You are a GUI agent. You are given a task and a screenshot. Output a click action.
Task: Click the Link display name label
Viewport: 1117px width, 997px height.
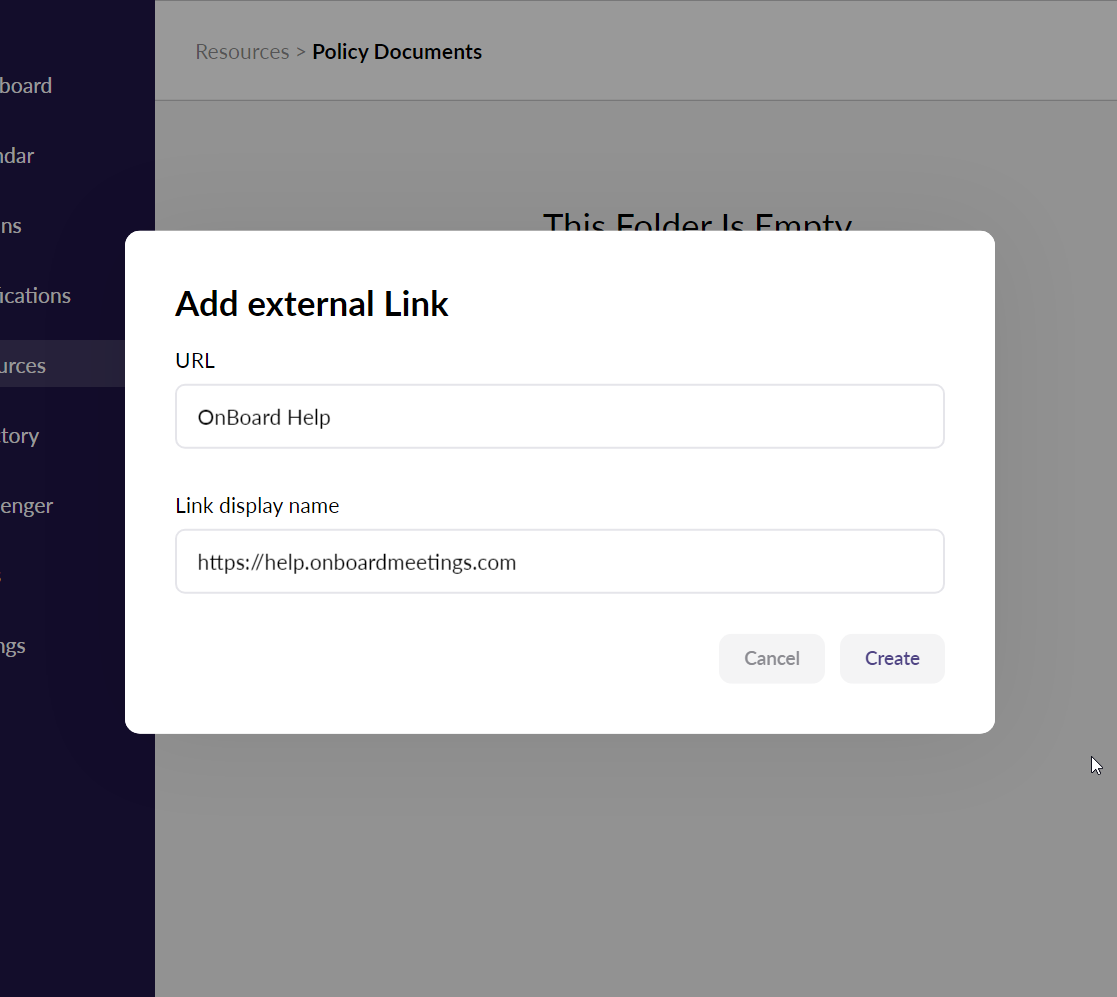[257, 506]
